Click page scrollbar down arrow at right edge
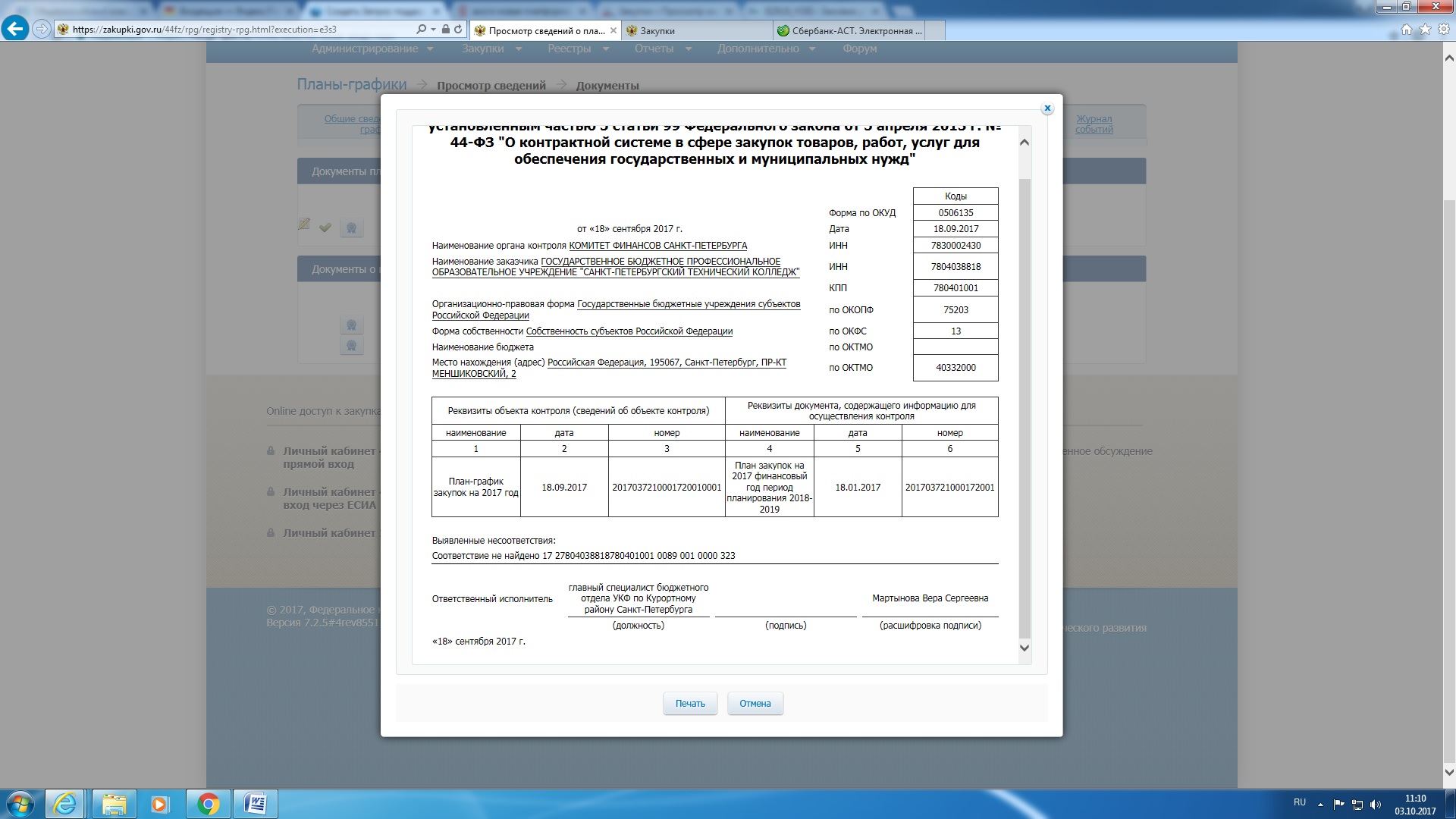 point(1449,773)
